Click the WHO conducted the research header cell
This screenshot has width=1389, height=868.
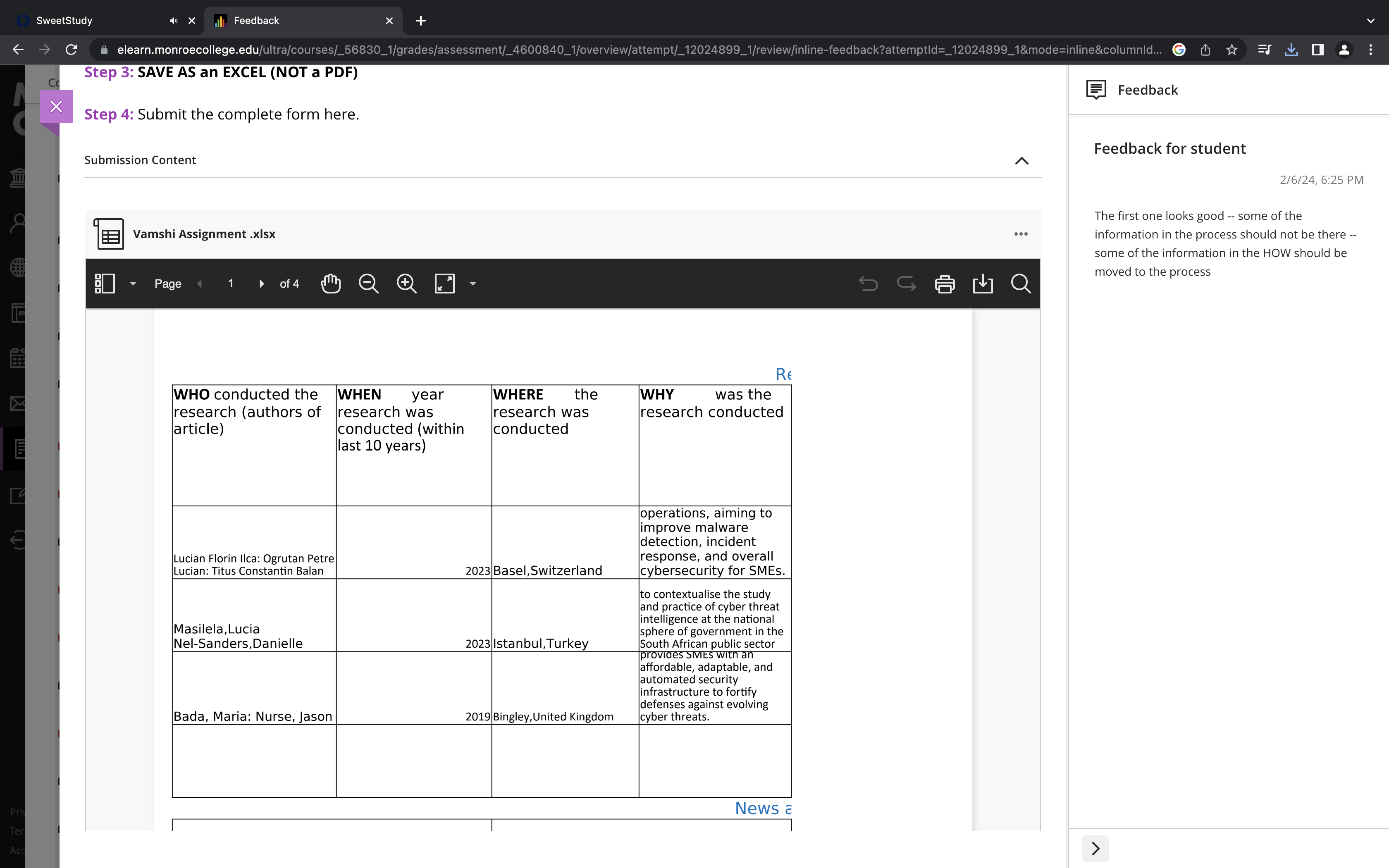pyautogui.click(x=254, y=446)
